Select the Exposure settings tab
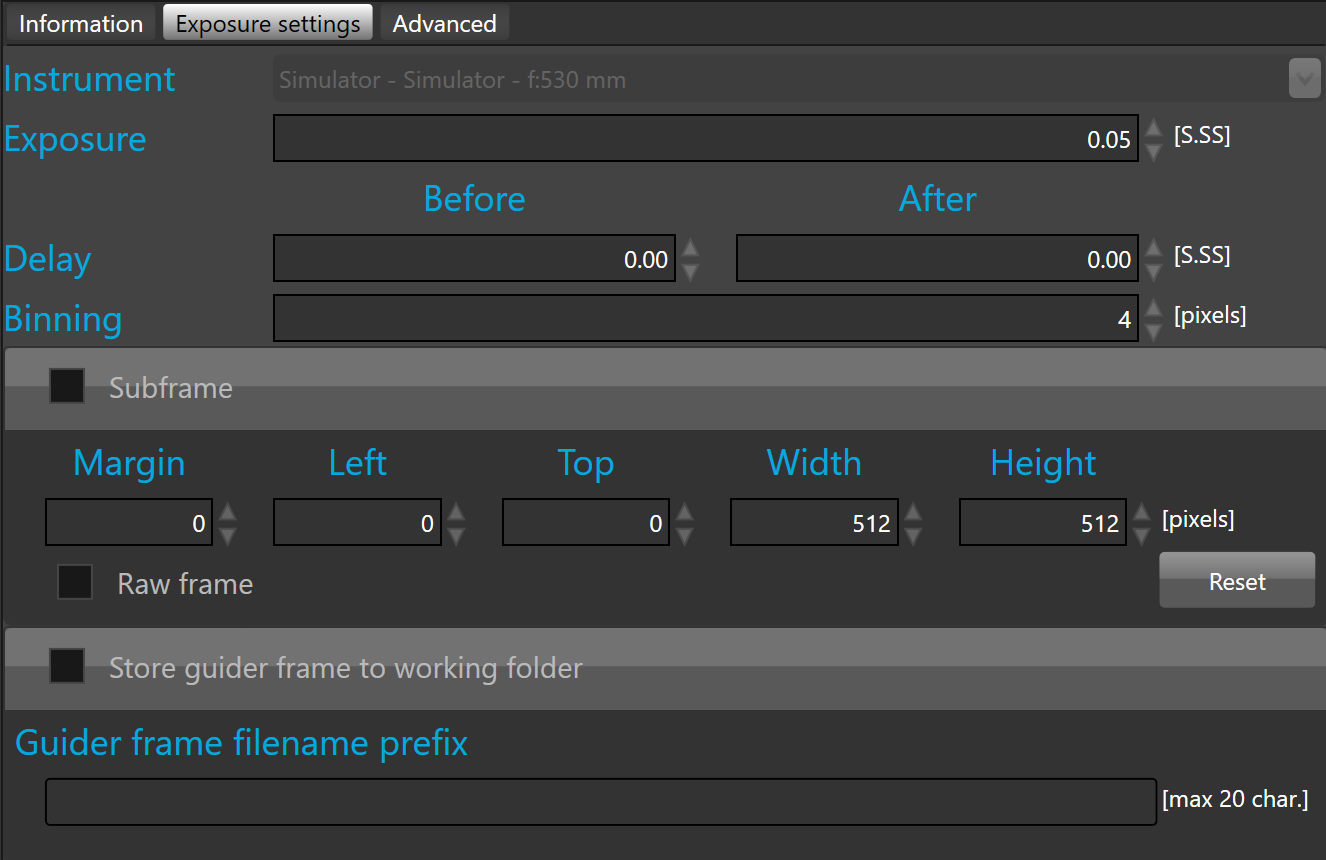Image resolution: width=1326 pixels, height=860 pixels. (268, 24)
